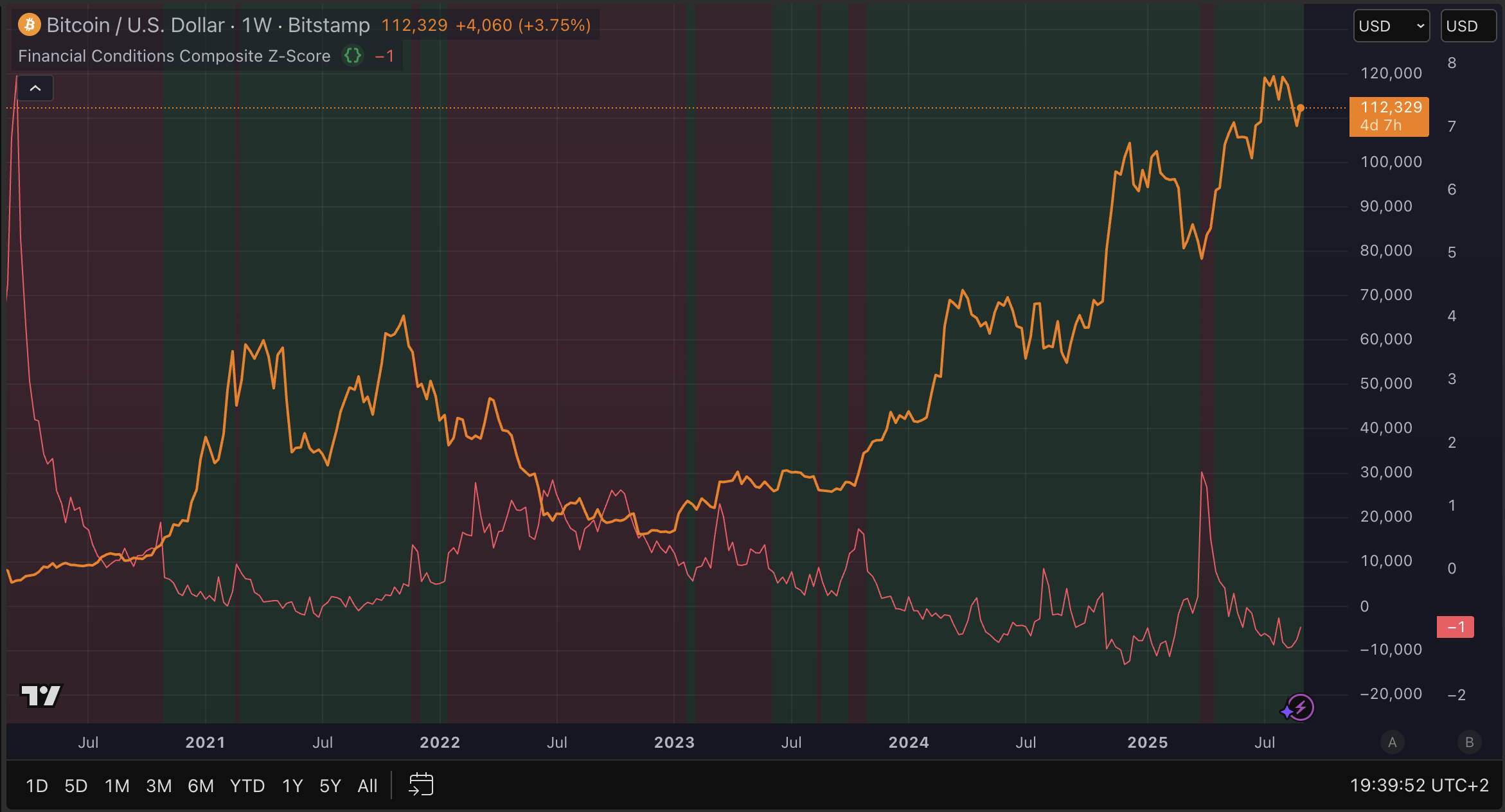This screenshot has height=812, width=1505.
Task: Click the 2025 label on time axis
Action: coord(1148,743)
